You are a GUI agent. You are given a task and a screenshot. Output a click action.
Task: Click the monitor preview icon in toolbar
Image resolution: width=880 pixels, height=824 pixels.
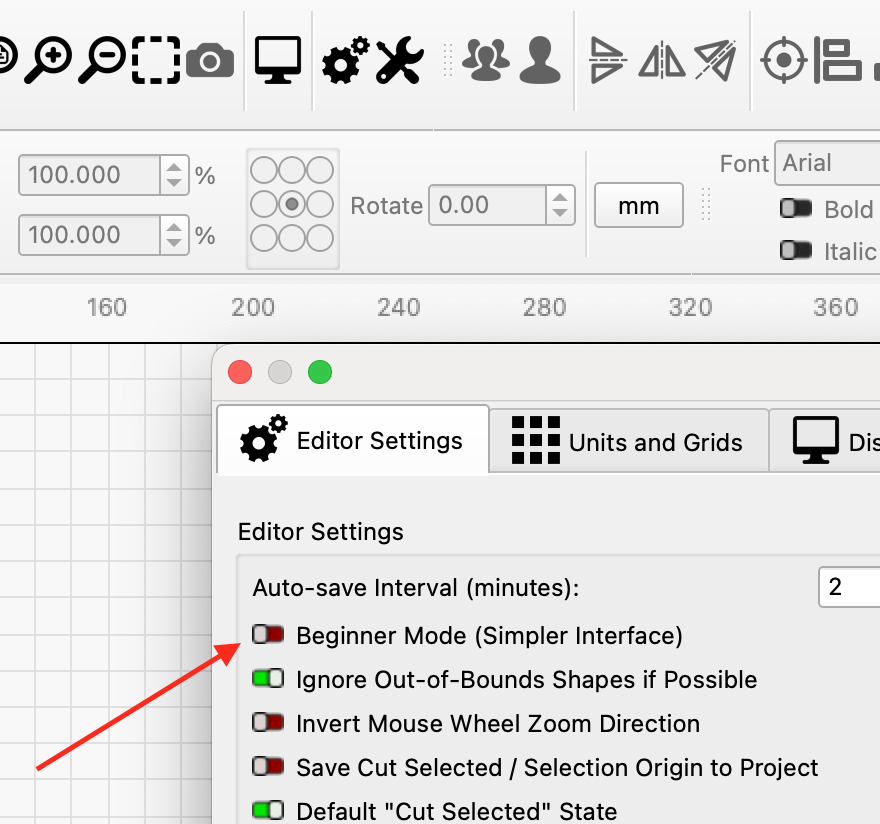(278, 60)
